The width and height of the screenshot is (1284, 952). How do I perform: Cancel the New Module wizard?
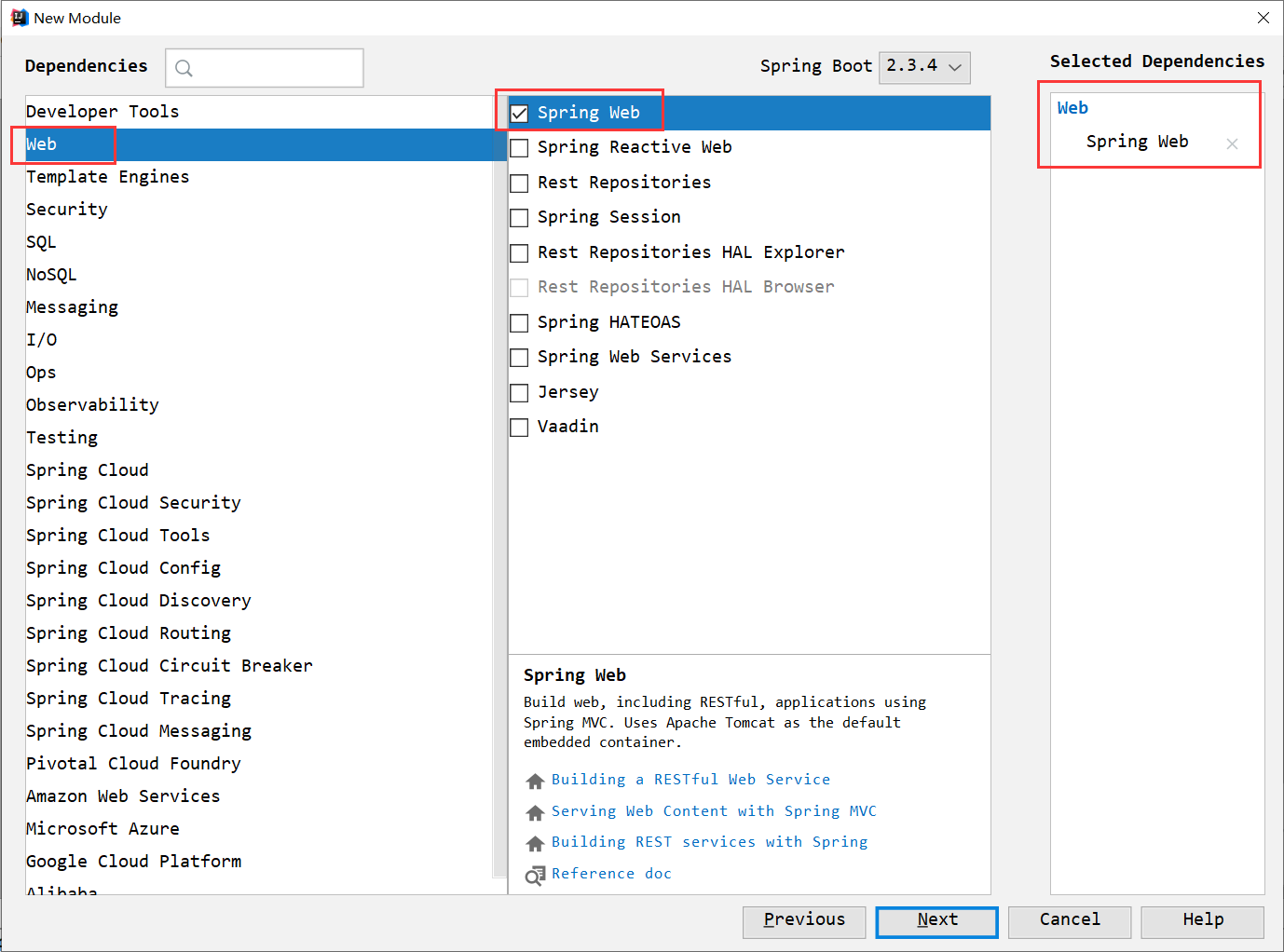1070,921
